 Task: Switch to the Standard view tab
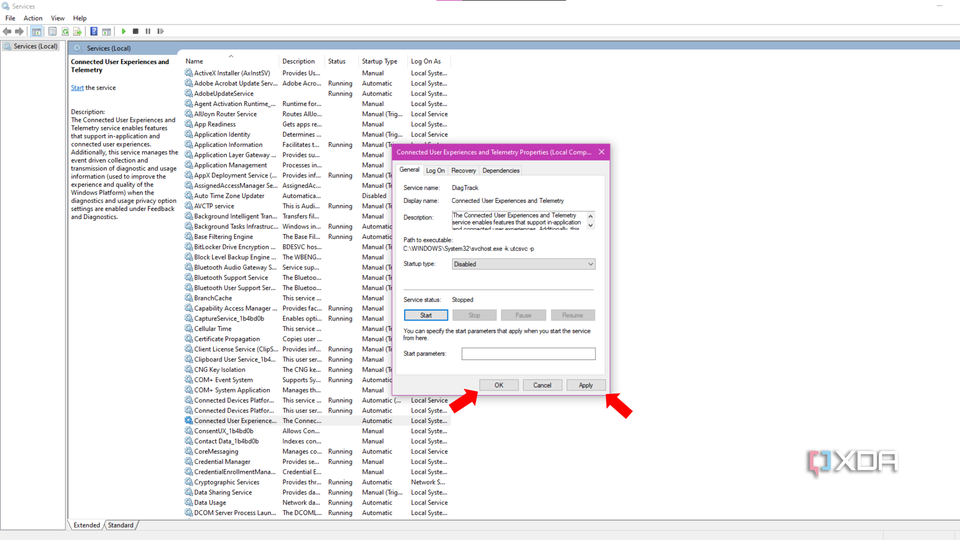pos(121,525)
